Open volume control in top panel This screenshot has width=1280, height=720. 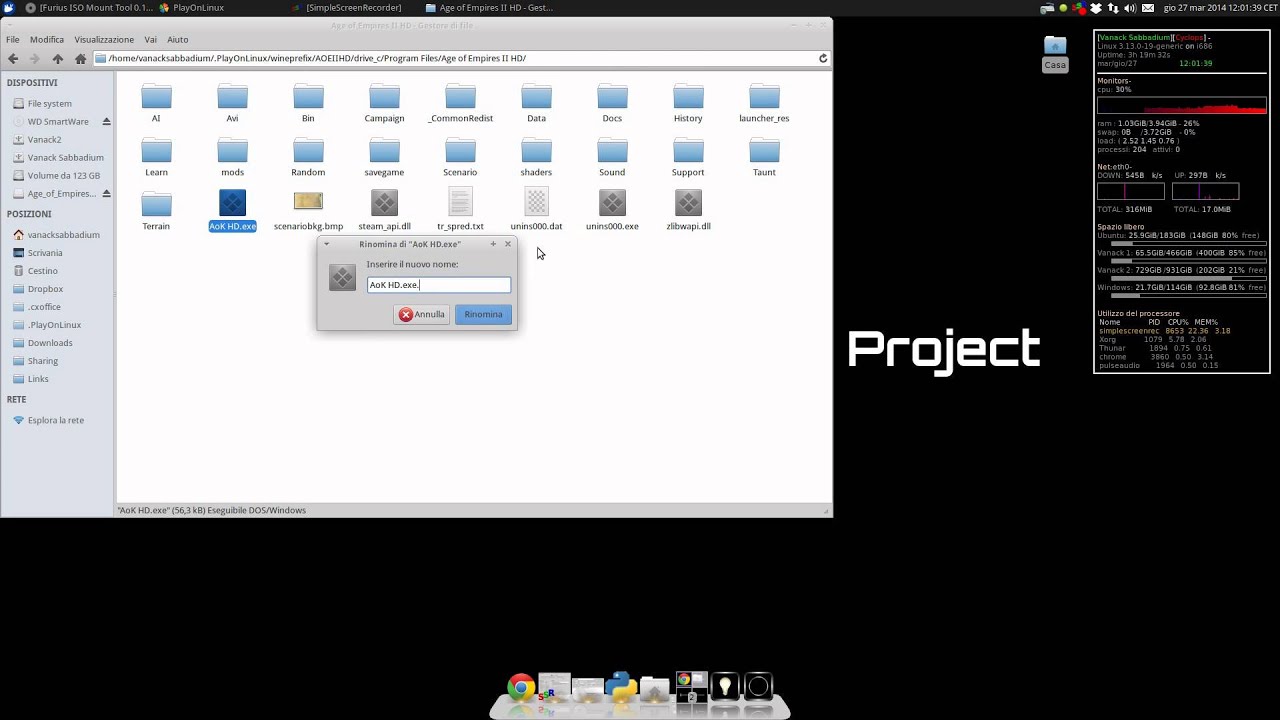[x=1129, y=8]
